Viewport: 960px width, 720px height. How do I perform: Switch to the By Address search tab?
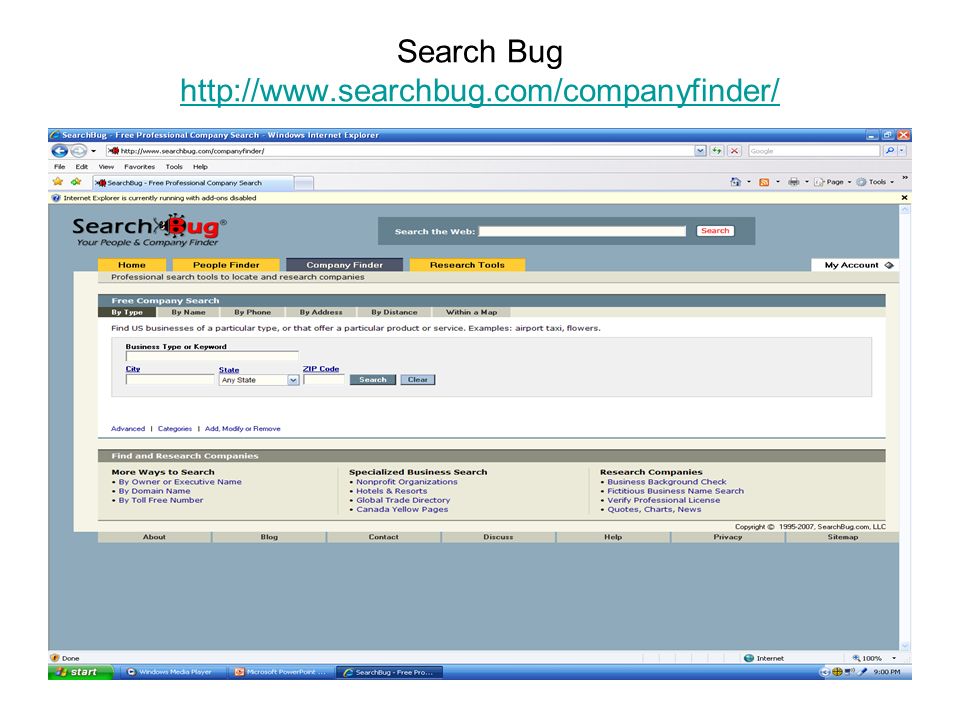pyautogui.click(x=321, y=312)
